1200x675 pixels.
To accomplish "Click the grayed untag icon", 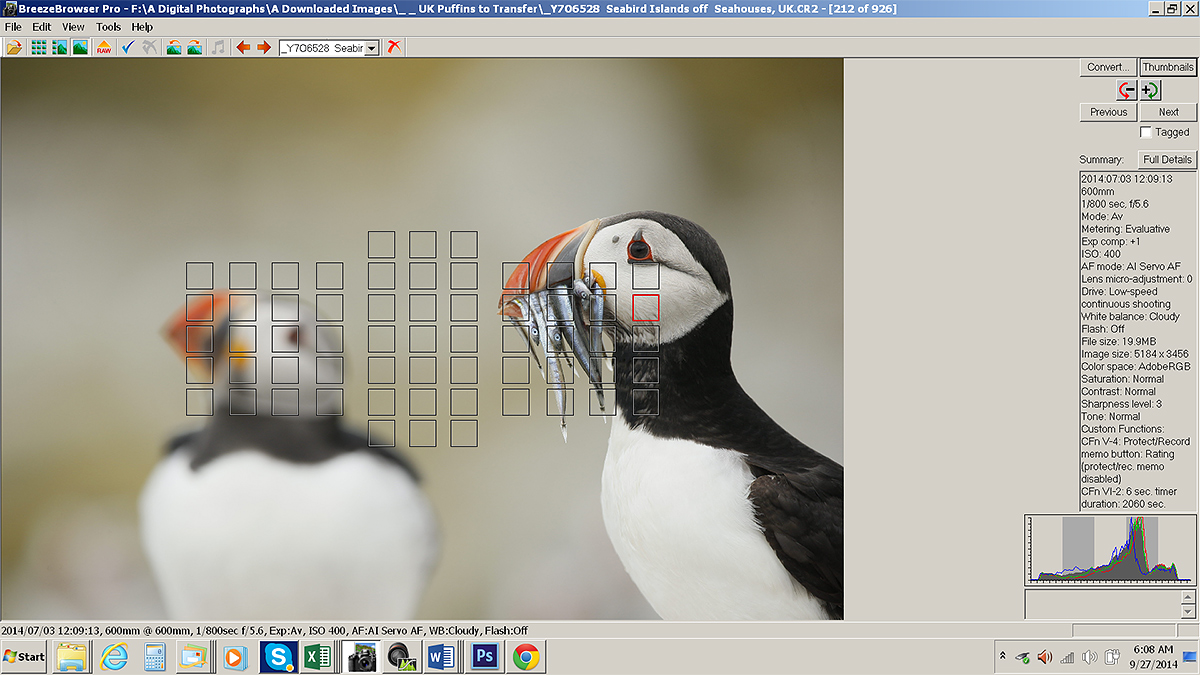I will coord(149,47).
